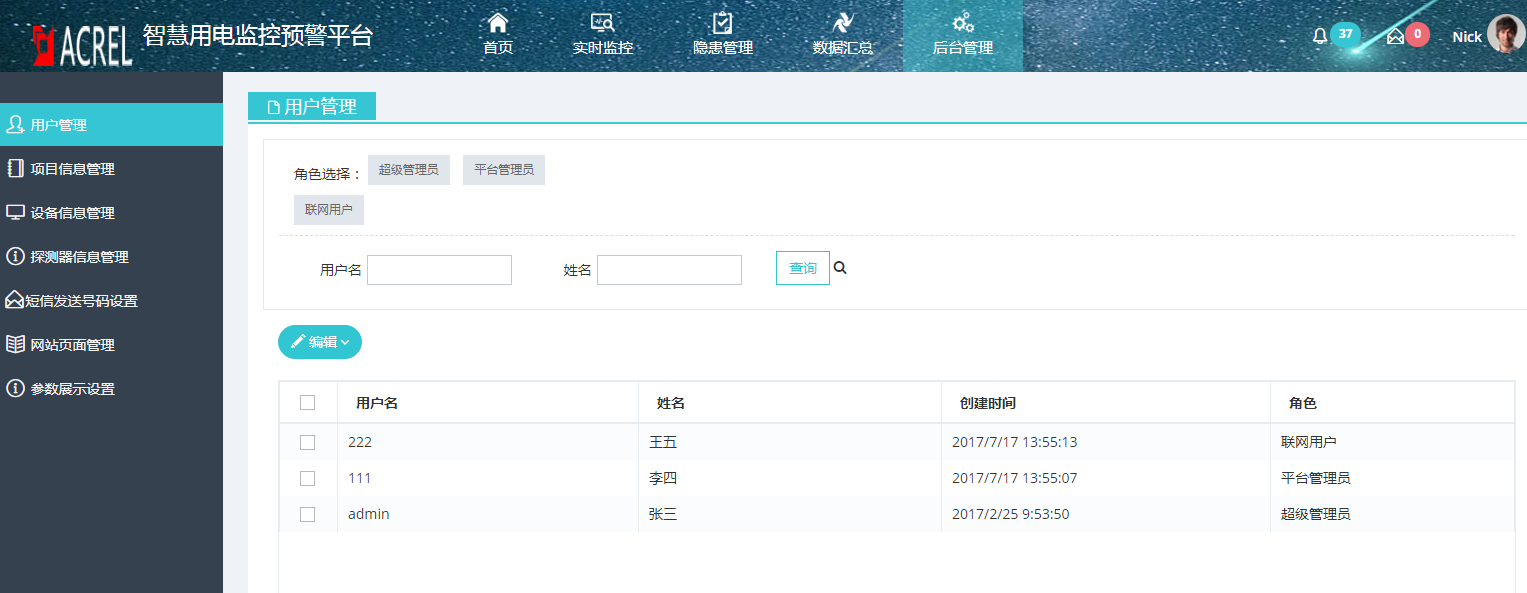Click the notification bell icon
This screenshot has width=1527, height=593.
click(1320, 36)
